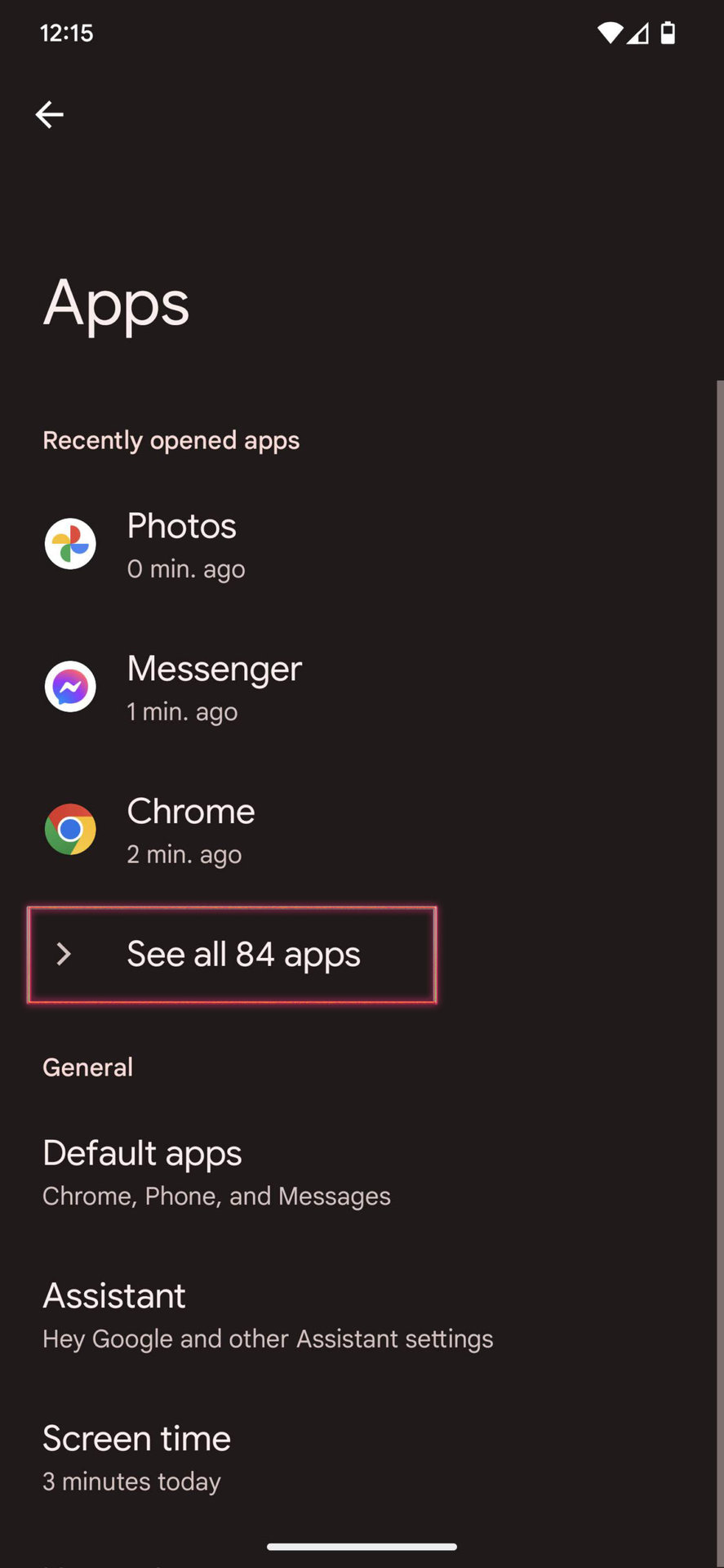Screen dimensions: 724x1568
Task: Tap the cellular signal icon
Action: click(x=638, y=33)
